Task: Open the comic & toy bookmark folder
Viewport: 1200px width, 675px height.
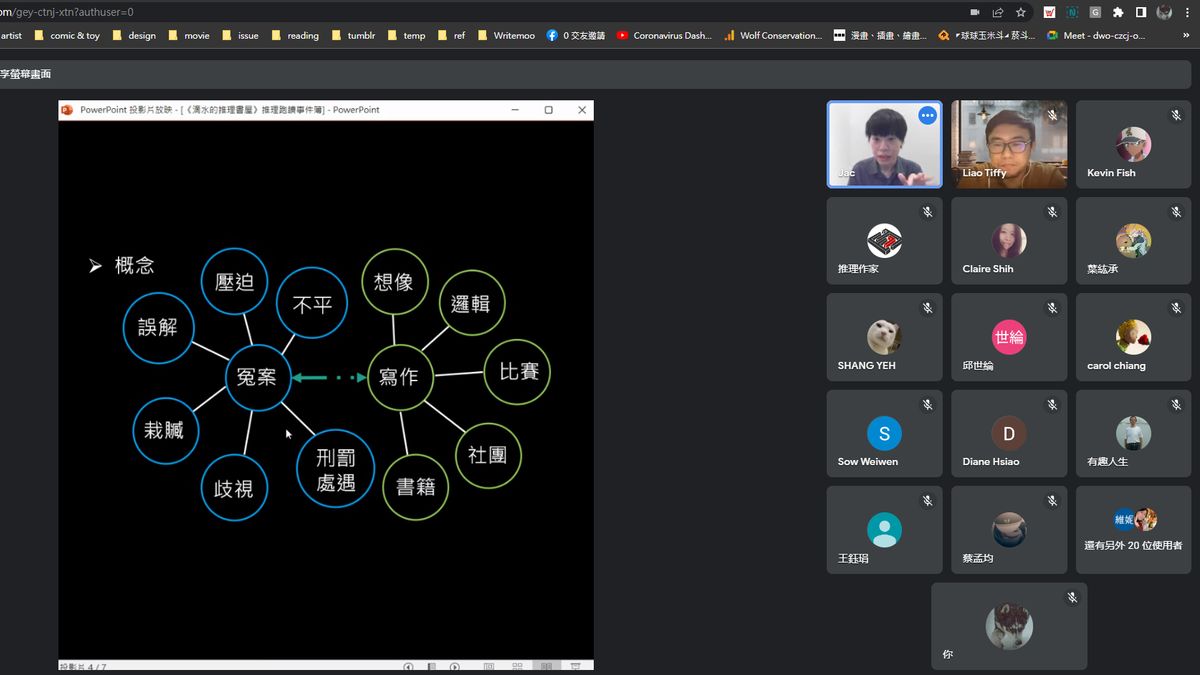Action: [x=67, y=35]
